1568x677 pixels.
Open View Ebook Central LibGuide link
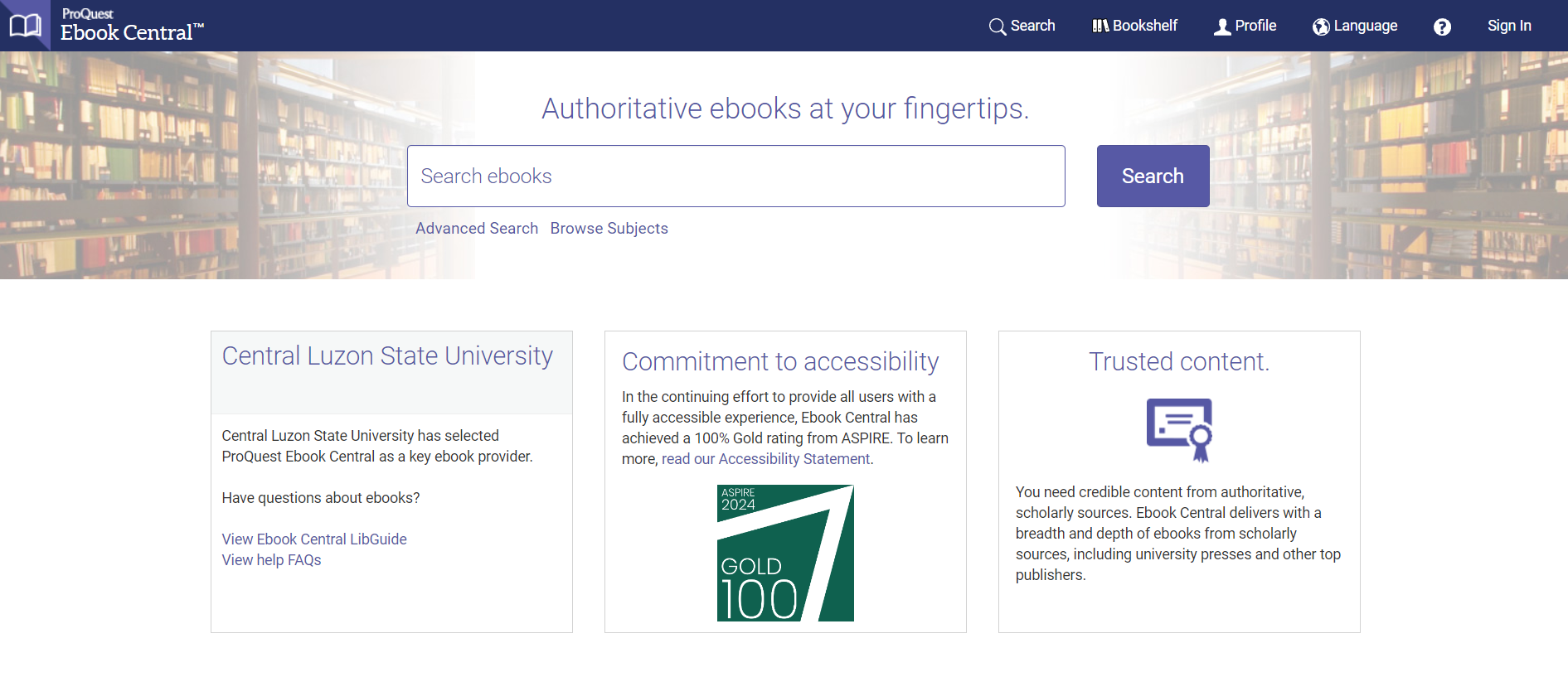314,539
